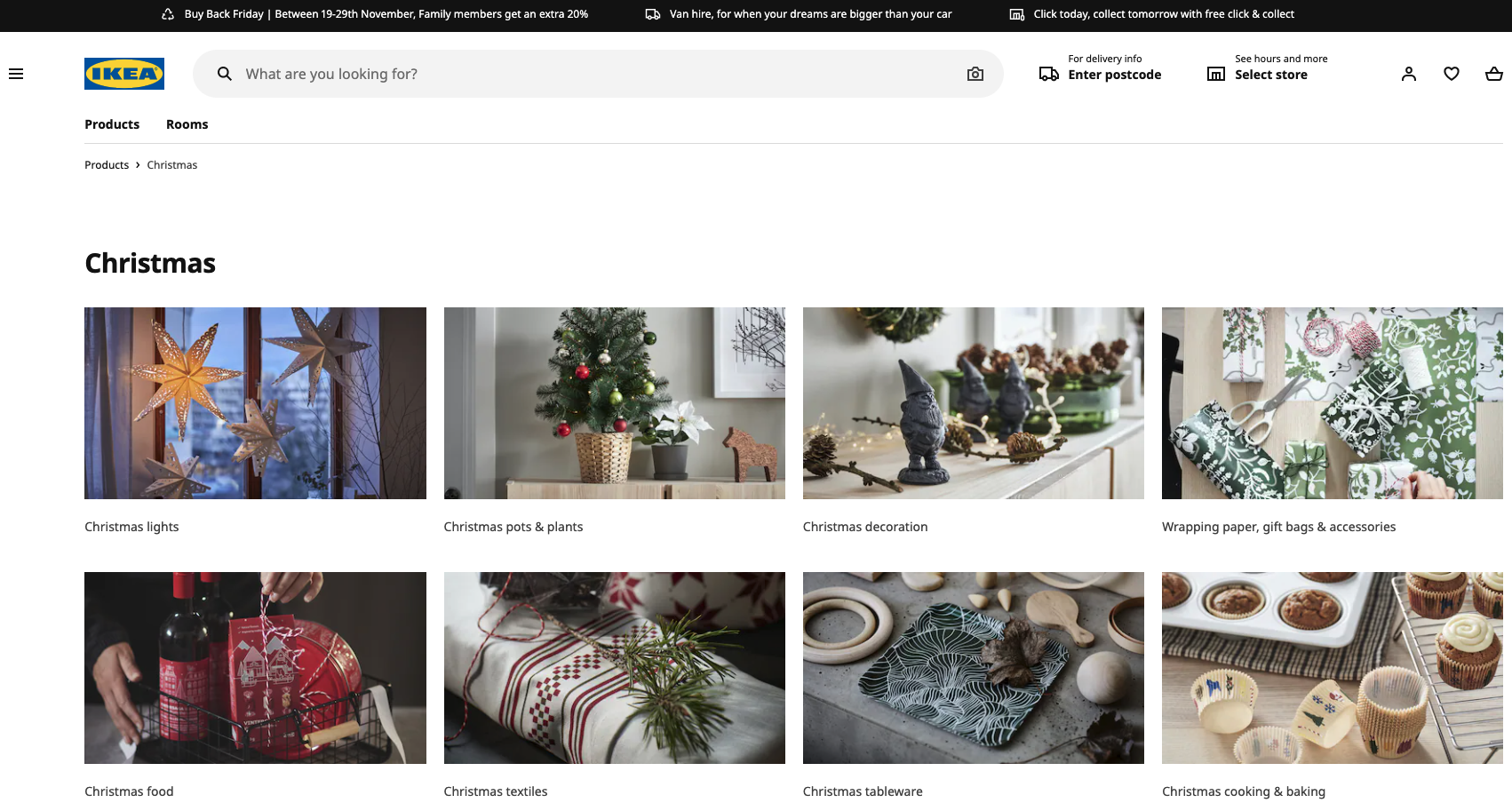Open the Products menu
This screenshot has height=803, width=1512.
[x=112, y=123]
